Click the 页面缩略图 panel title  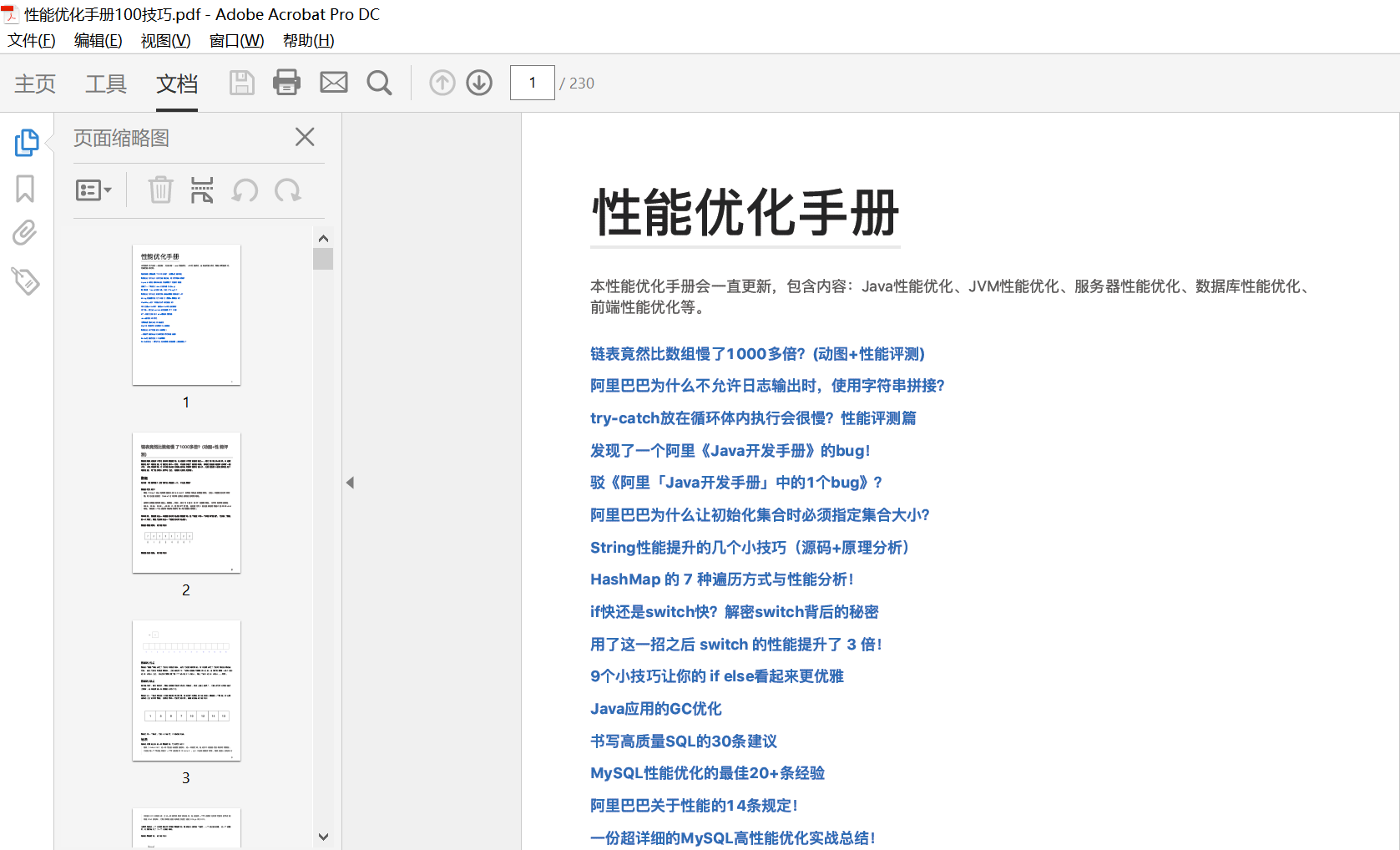(x=121, y=138)
